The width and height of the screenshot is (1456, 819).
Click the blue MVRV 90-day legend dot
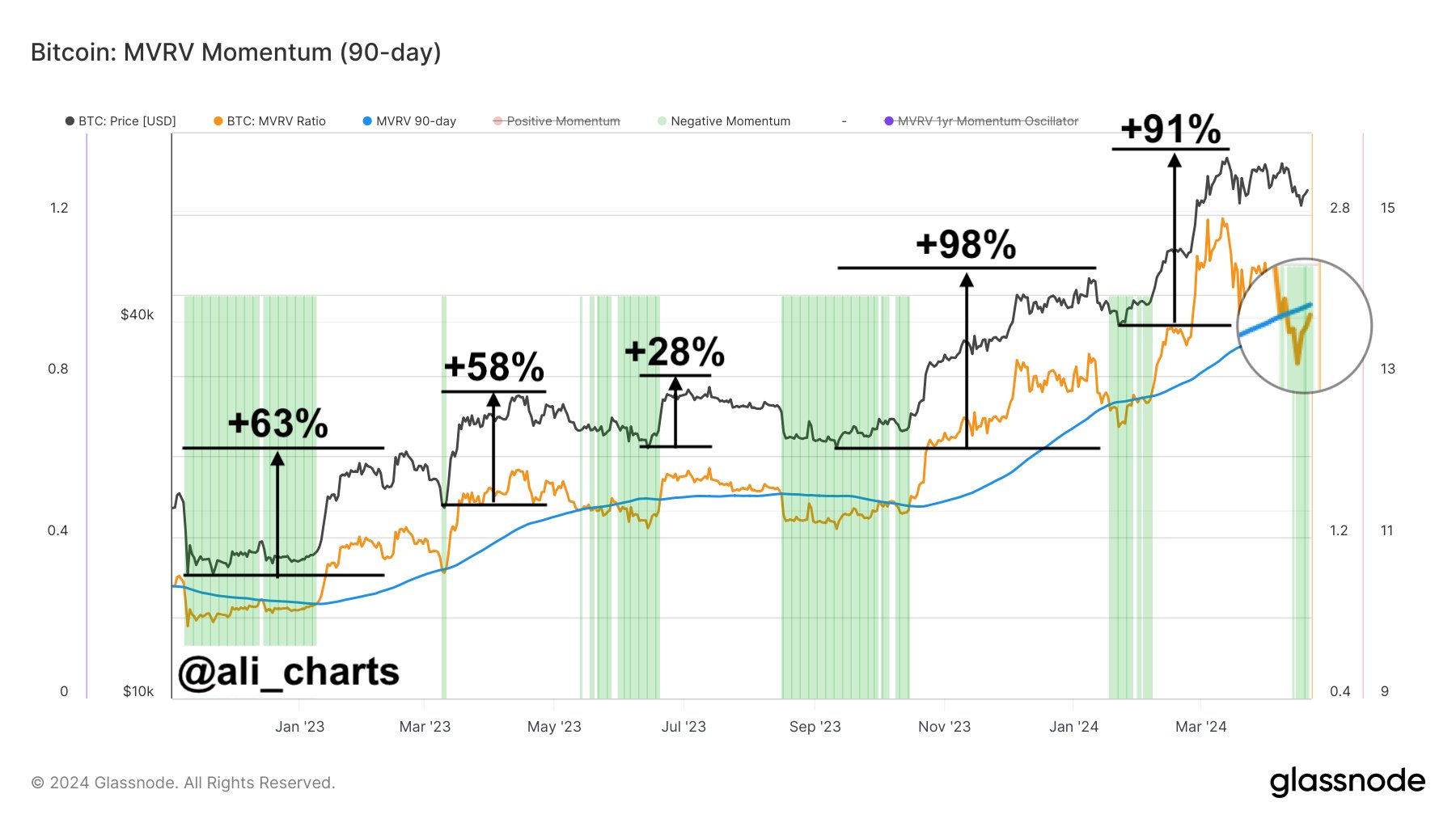pos(367,121)
